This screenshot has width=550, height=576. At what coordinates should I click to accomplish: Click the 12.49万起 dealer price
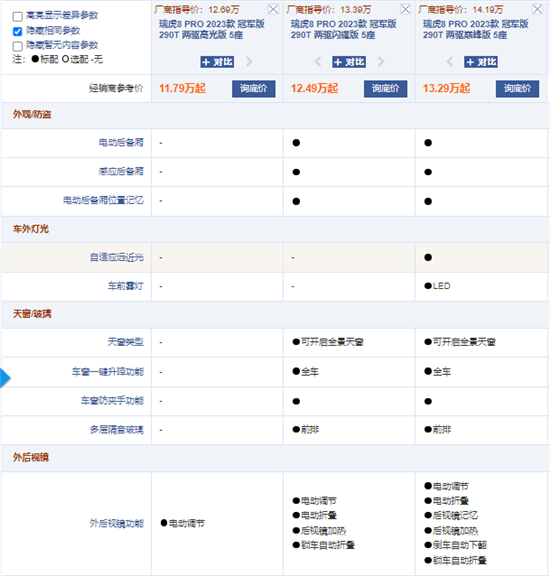point(314,89)
